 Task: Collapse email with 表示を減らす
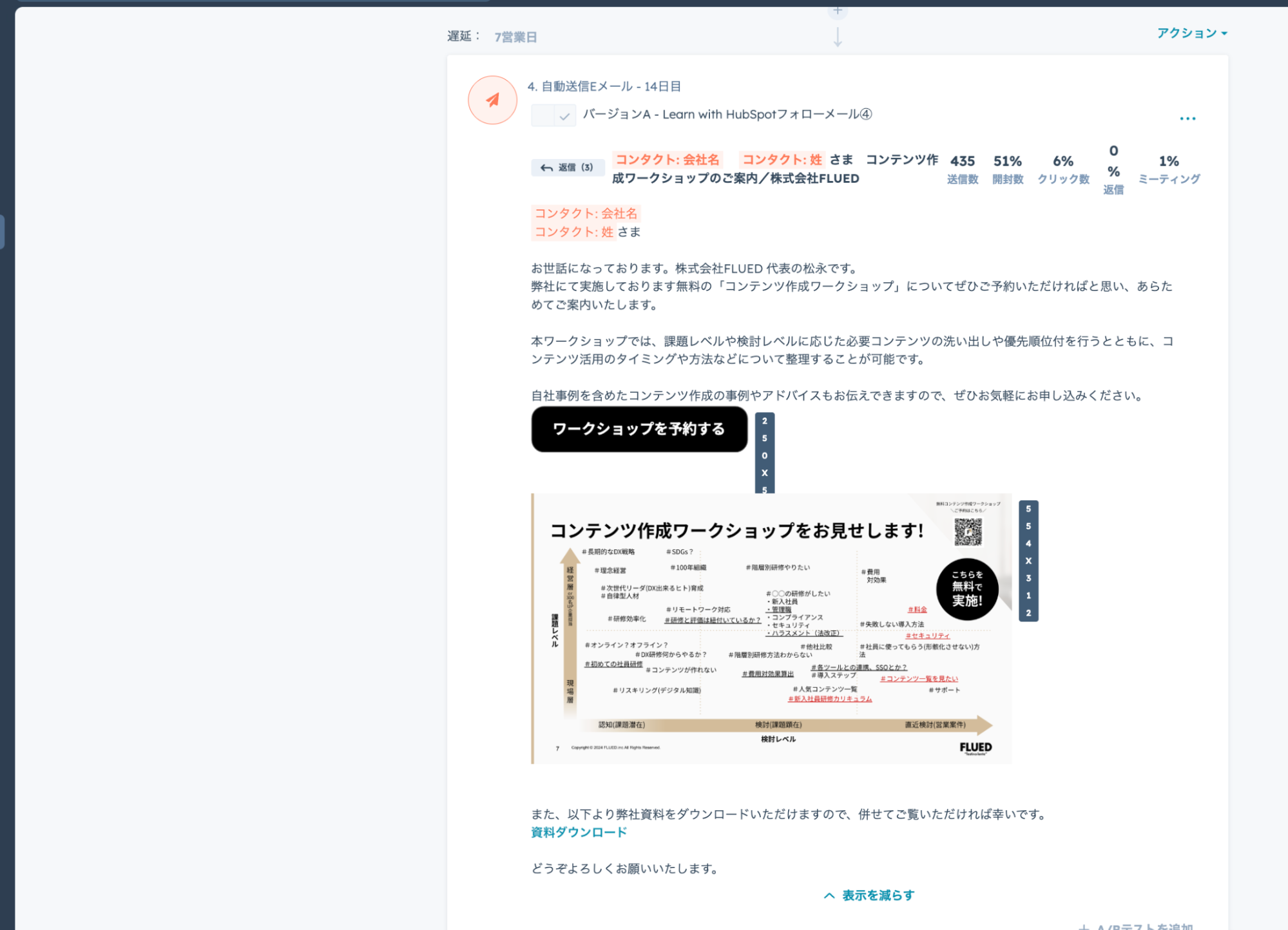pos(869,895)
